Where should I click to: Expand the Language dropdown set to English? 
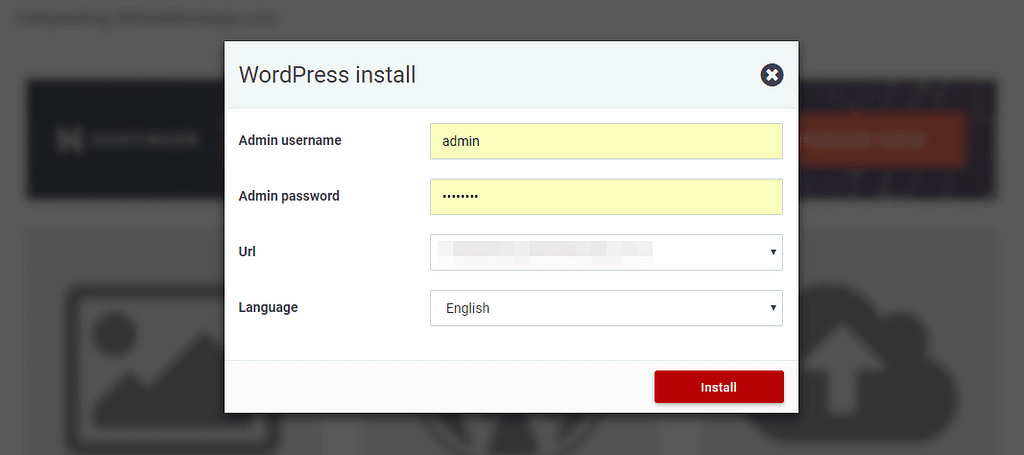coord(606,308)
